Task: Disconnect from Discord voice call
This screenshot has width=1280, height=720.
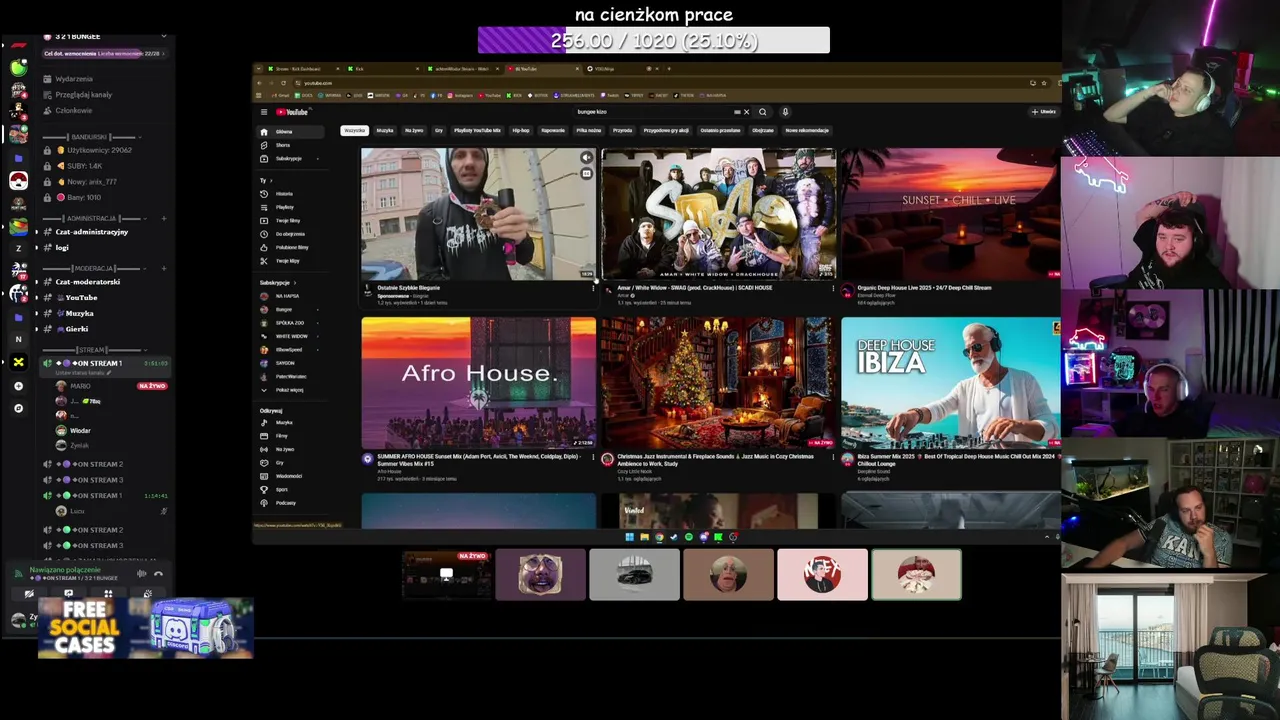Action: (158, 573)
